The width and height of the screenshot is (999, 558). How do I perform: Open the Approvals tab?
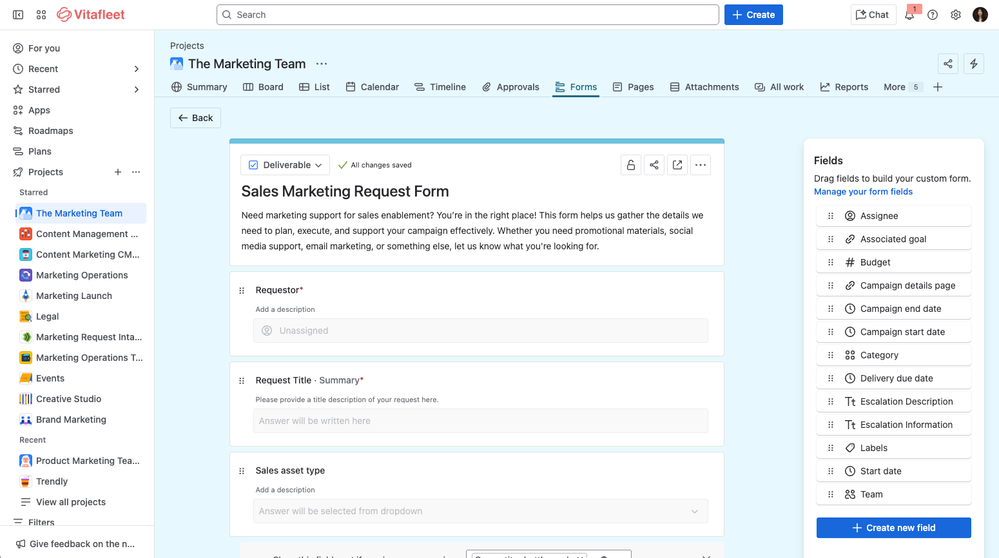coord(510,87)
